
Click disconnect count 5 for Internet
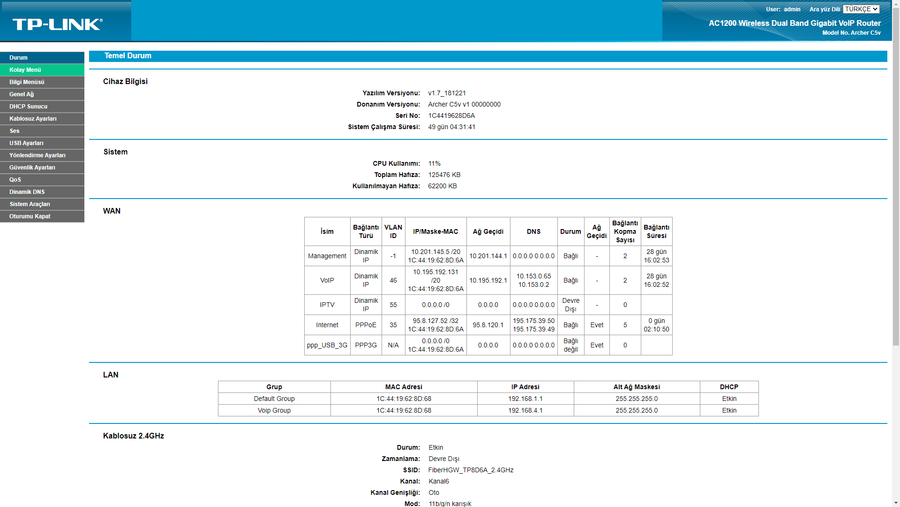625,325
